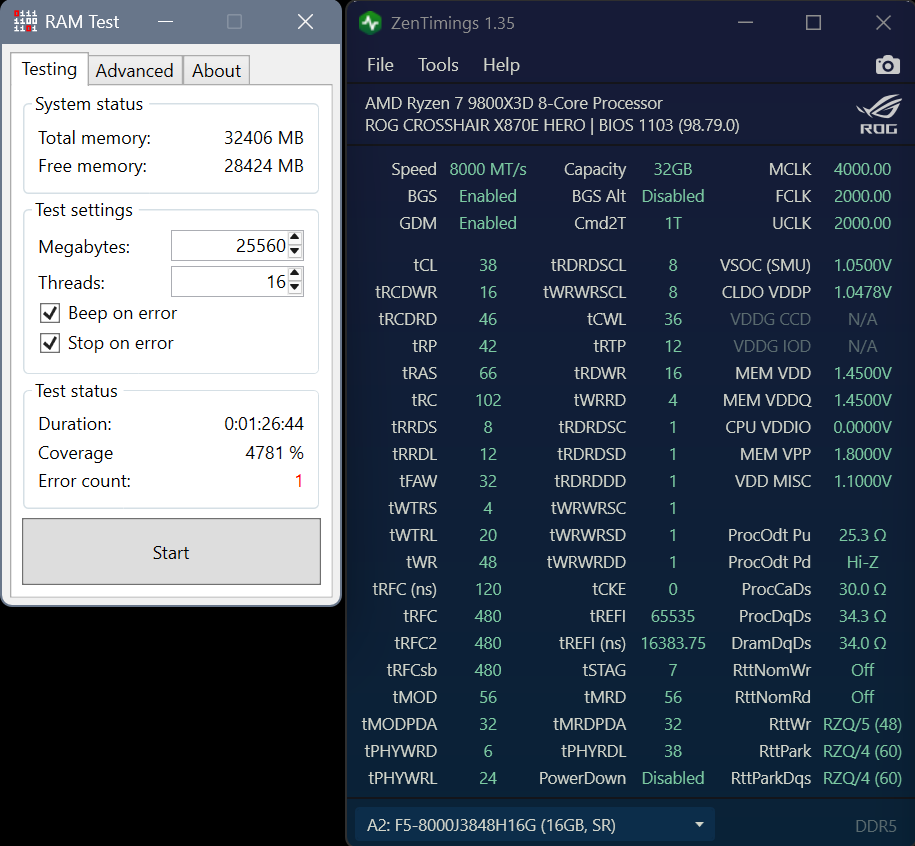Click the tREFI (ns) value 16383.75

673,643
